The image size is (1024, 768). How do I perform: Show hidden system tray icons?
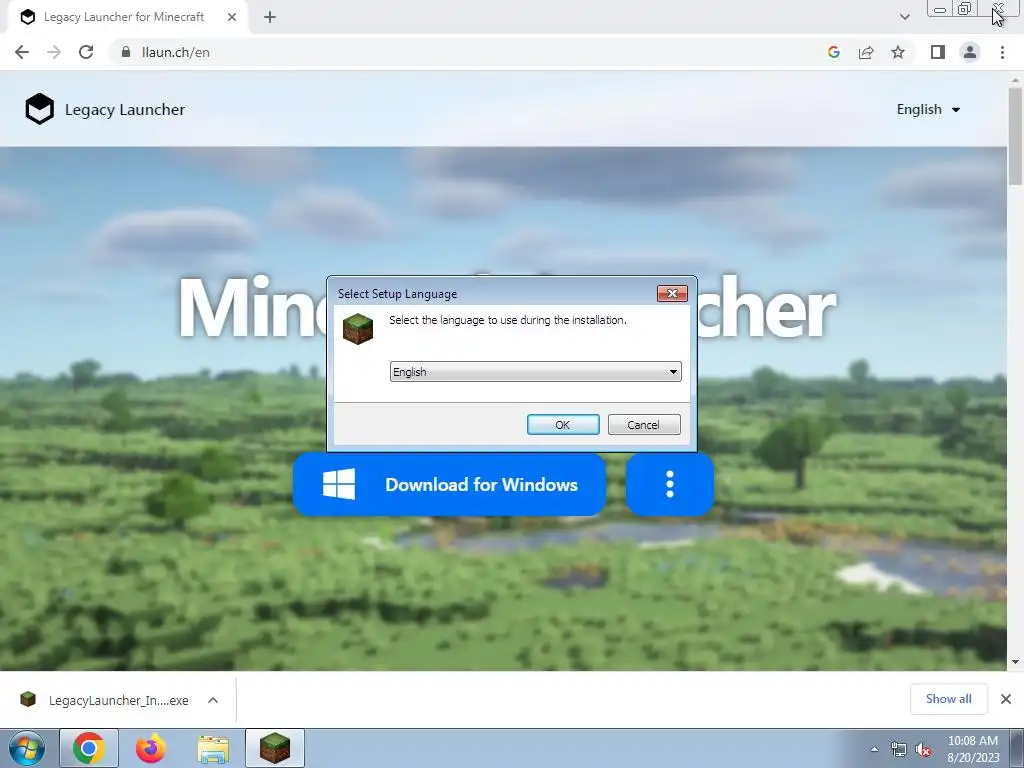click(x=874, y=749)
